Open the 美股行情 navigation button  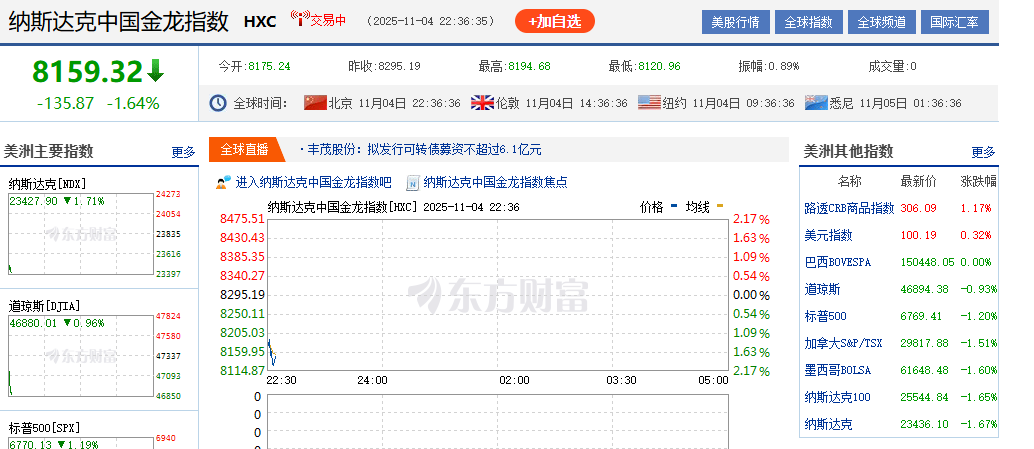pos(735,22)
